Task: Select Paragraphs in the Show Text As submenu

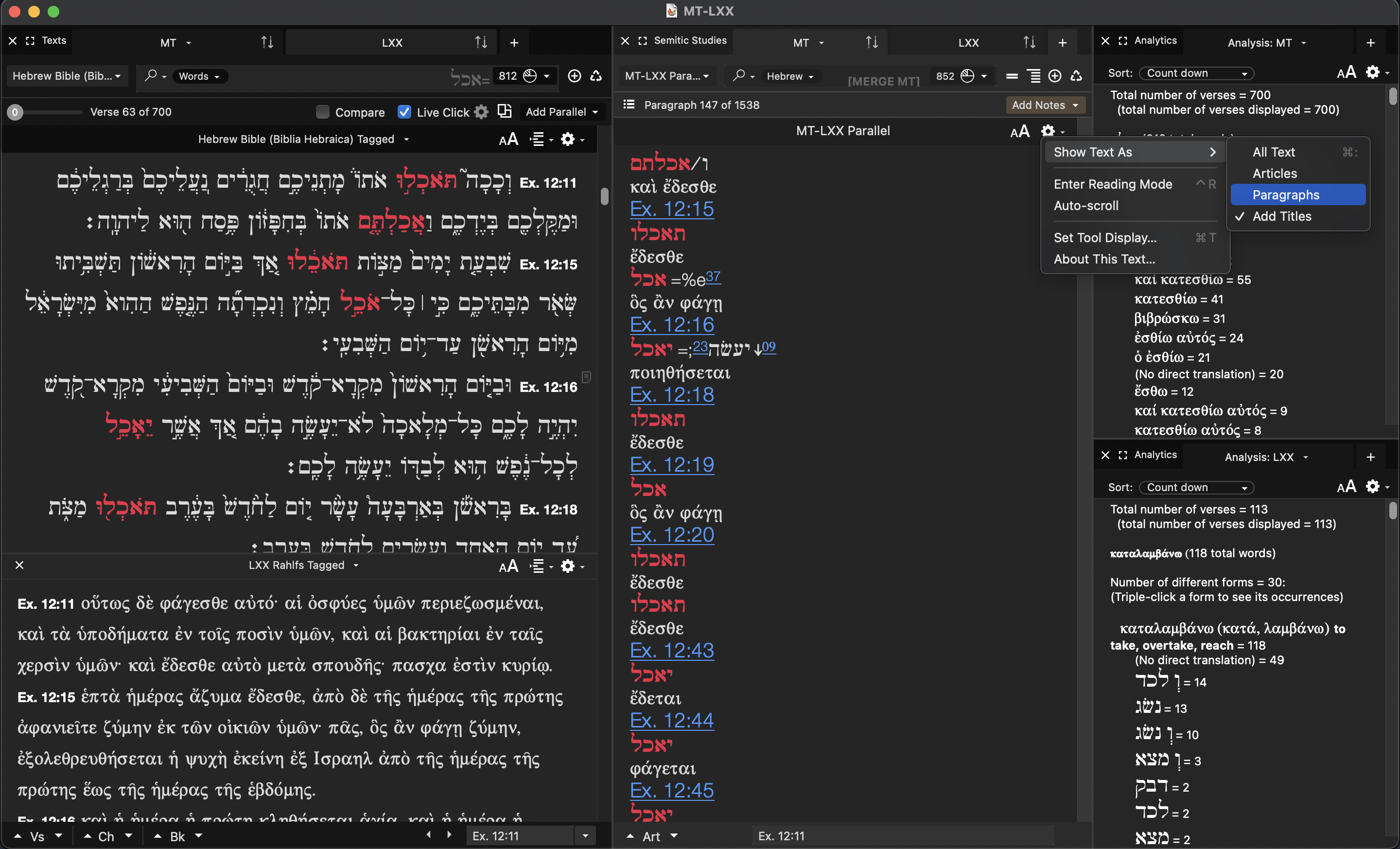Action: (x=1286, y=195)
